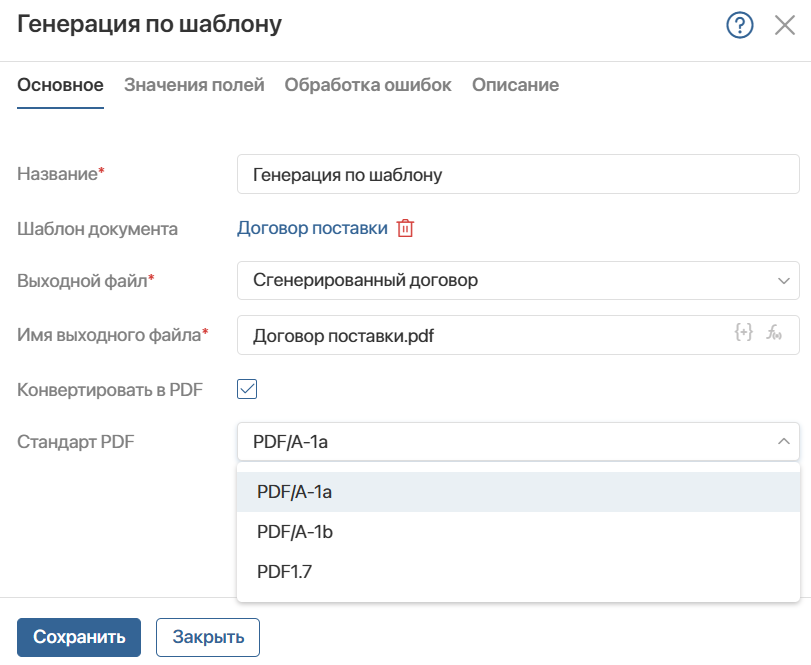Click the up chevron of Стандарт PDF
Image resolution: width=811 pixels, height=665 pixels.
point(784,441)
